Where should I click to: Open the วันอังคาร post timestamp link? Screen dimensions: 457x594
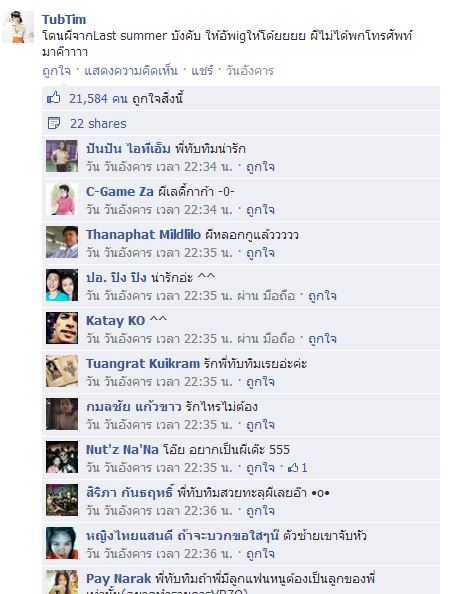click(x=250, y=71)
